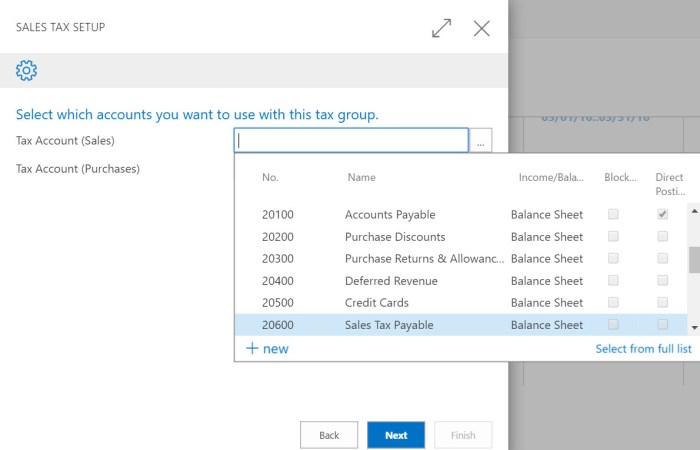The width and height of the screenshot is (700, 450).
Task: Toggle Direct Posting checkbox for Sales Tax Payable
Action: (662, 325)
